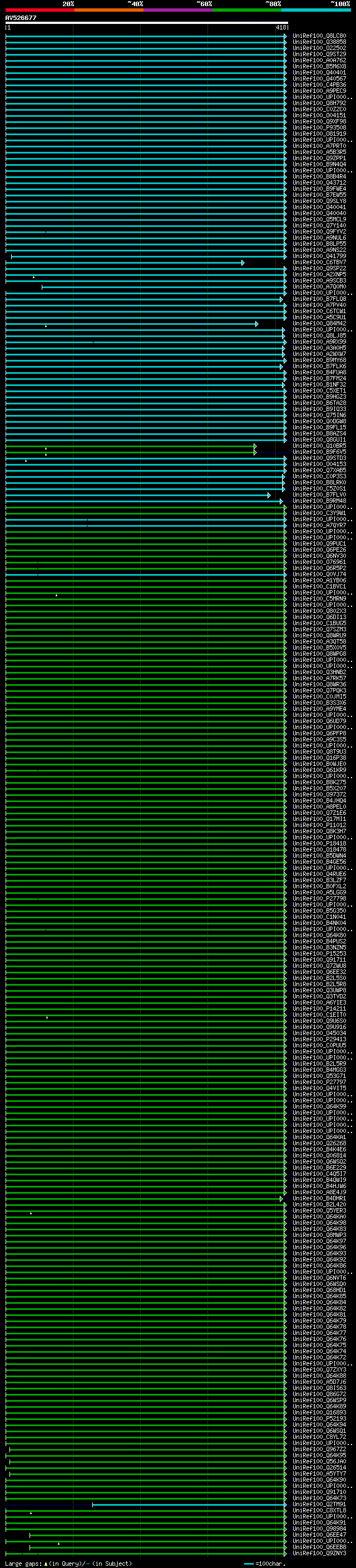This screenshot has height=1568, width=356.
Task: Select the UniRef100_A7PV40 label
Action: point(319,305)
